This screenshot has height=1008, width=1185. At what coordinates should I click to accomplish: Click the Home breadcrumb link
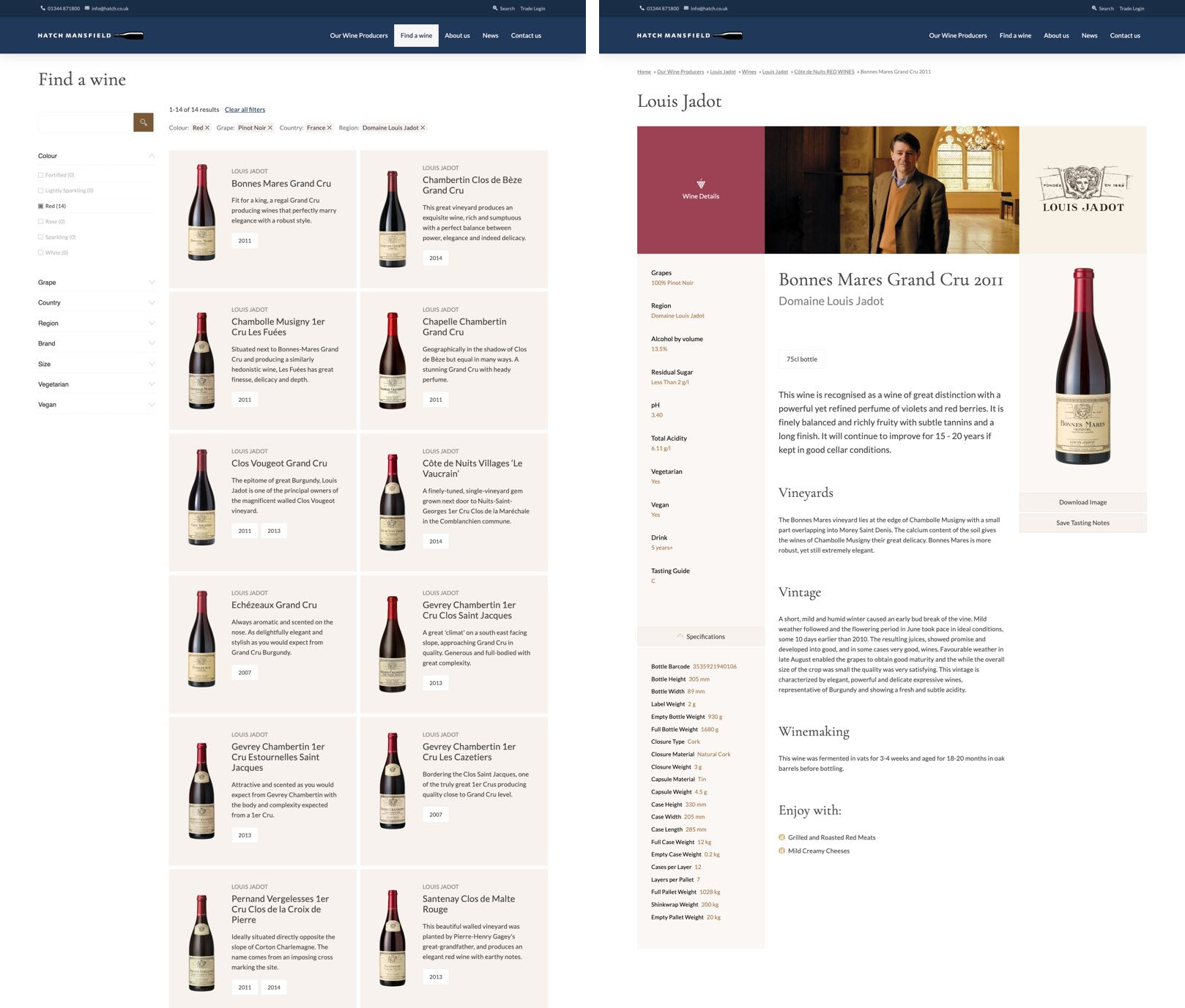(x=644, y=72)
